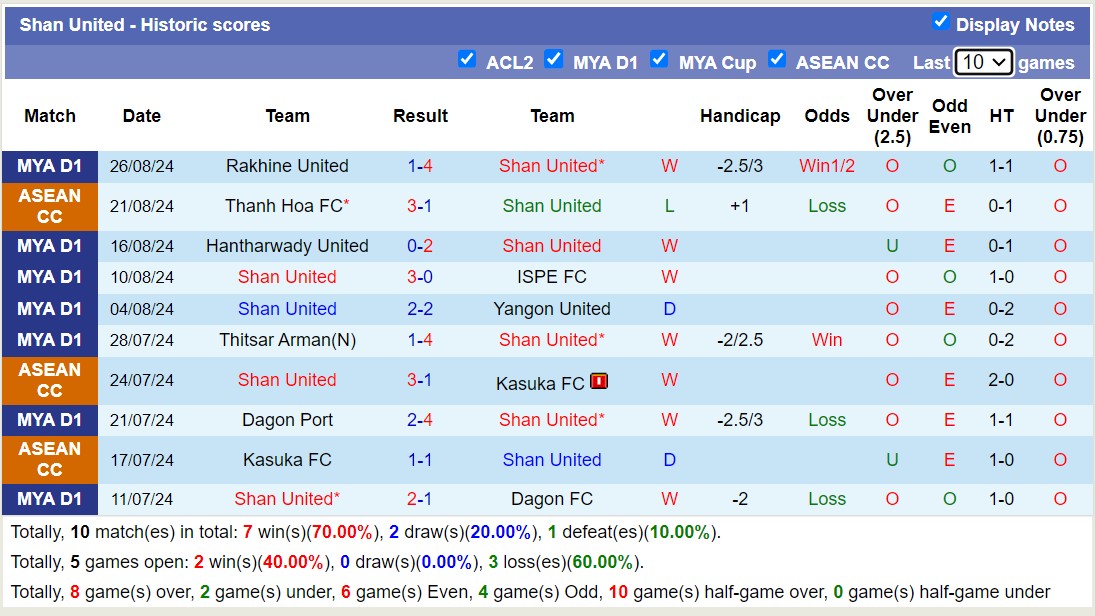Select the MYA D1 badge beside the Yangon United match
1095x616 pixels.
pos(49,309)
